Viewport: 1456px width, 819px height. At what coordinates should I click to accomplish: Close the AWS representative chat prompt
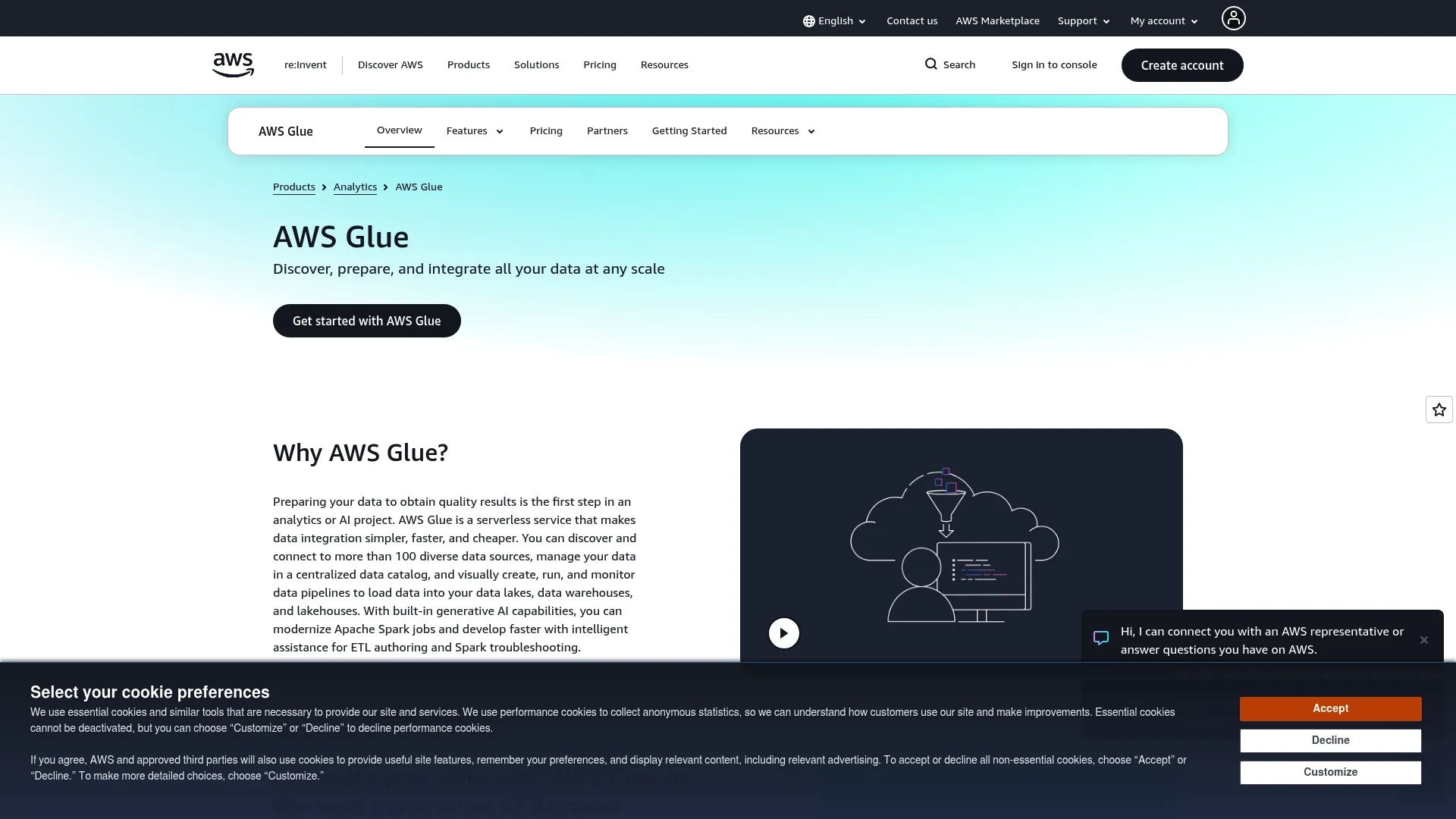click(x=1424, y=640)
